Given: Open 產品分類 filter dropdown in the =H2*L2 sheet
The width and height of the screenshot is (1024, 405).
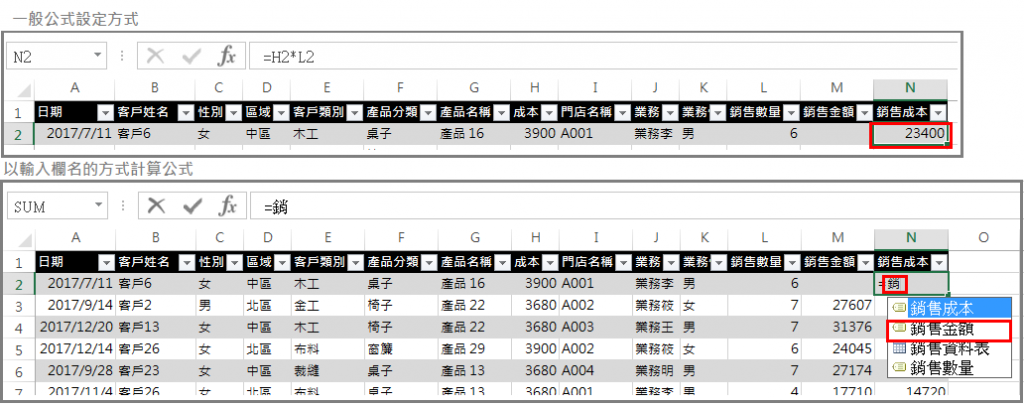Looking at the screenshot, I should [427, 112].
